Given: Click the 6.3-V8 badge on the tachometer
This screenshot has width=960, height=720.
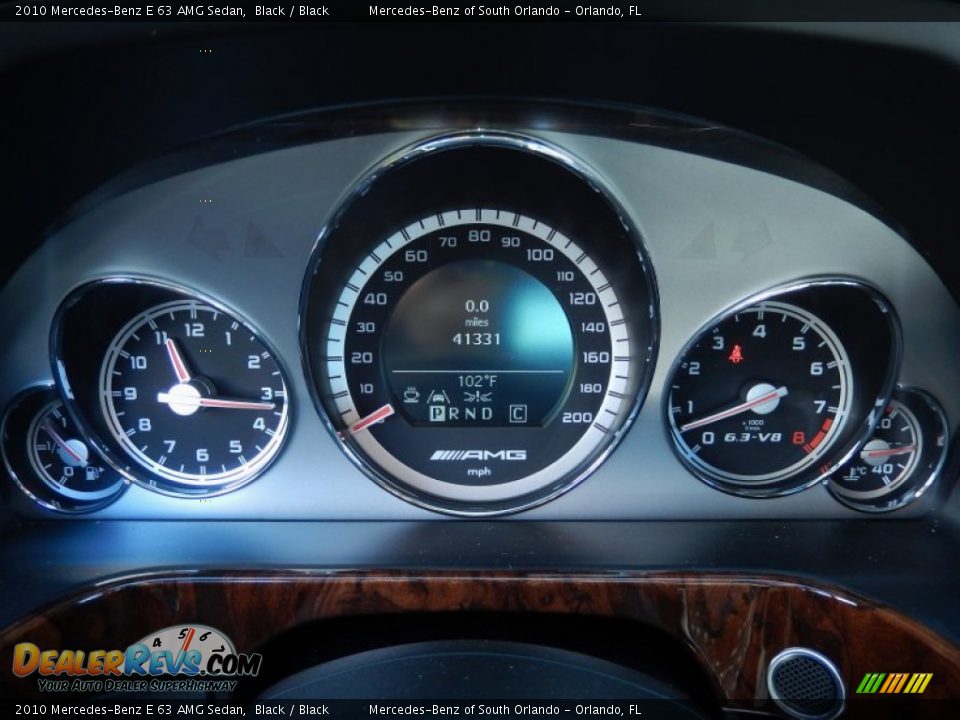Looking at the screenshot, I should tap(752, 437).
